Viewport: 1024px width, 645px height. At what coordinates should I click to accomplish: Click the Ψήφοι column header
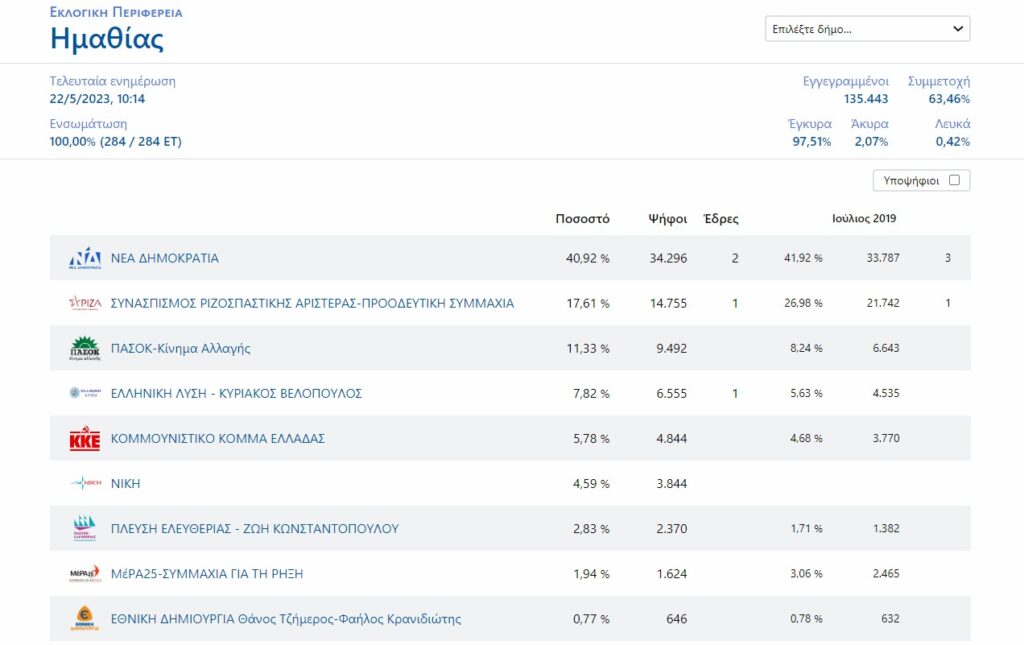[667, 218]
